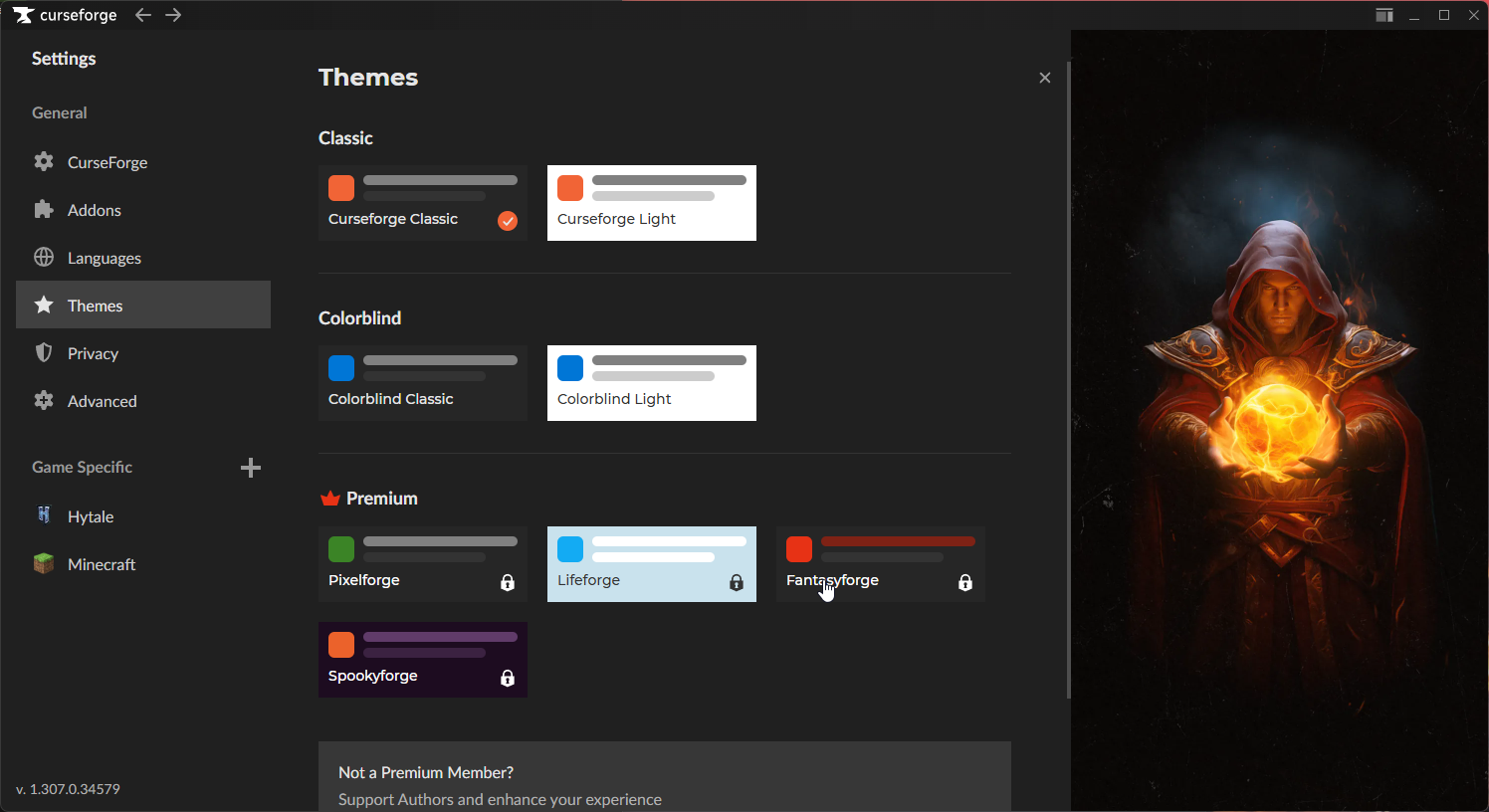Click the version number v. 1.307.0.34579
The width and height of the screenshot is (1489, 812).
click(x=68, y=788)
